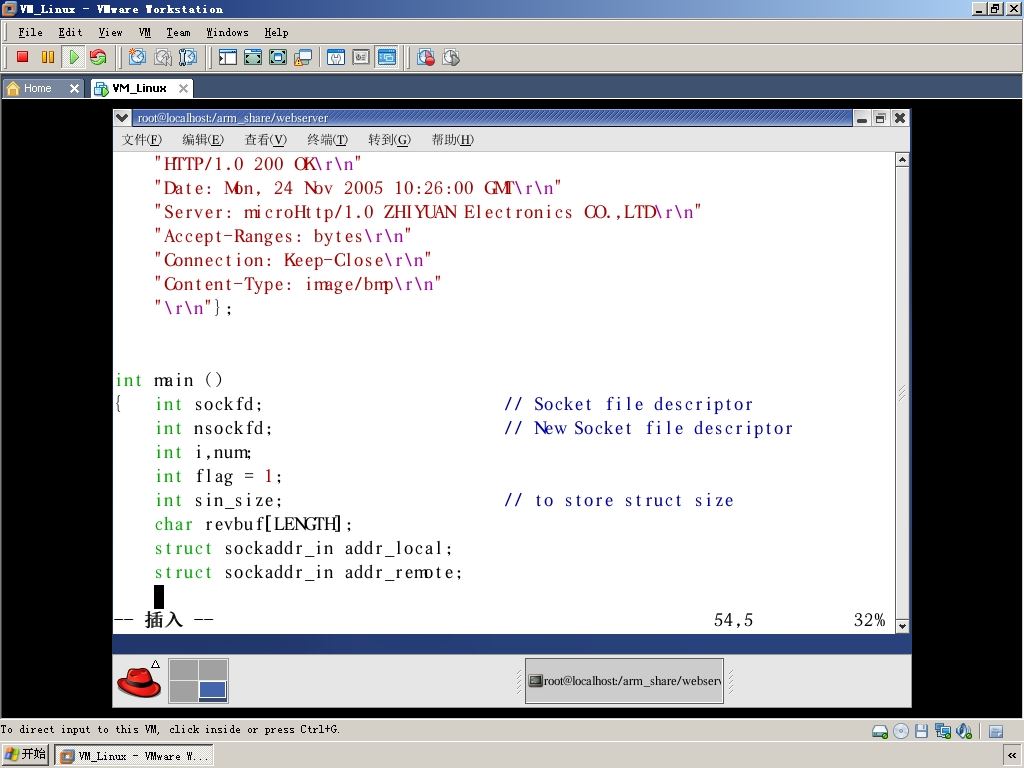The image size is (1024, 768).
Task: Click VM_Linux VMware taskbar button
Action: tap(134, 756)
